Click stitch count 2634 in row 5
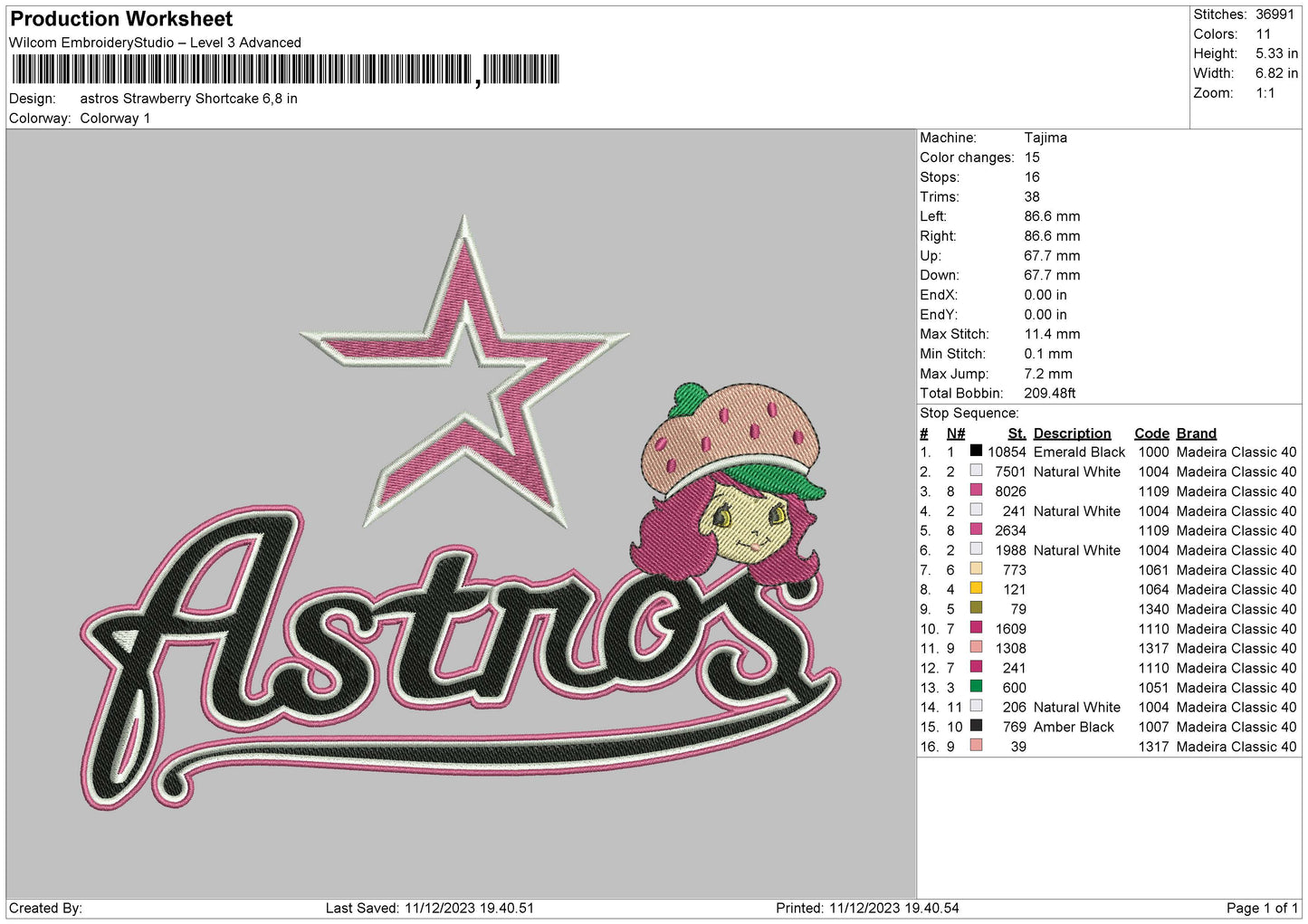This screenshot has width=1308, height=924. click(1010, 530)
